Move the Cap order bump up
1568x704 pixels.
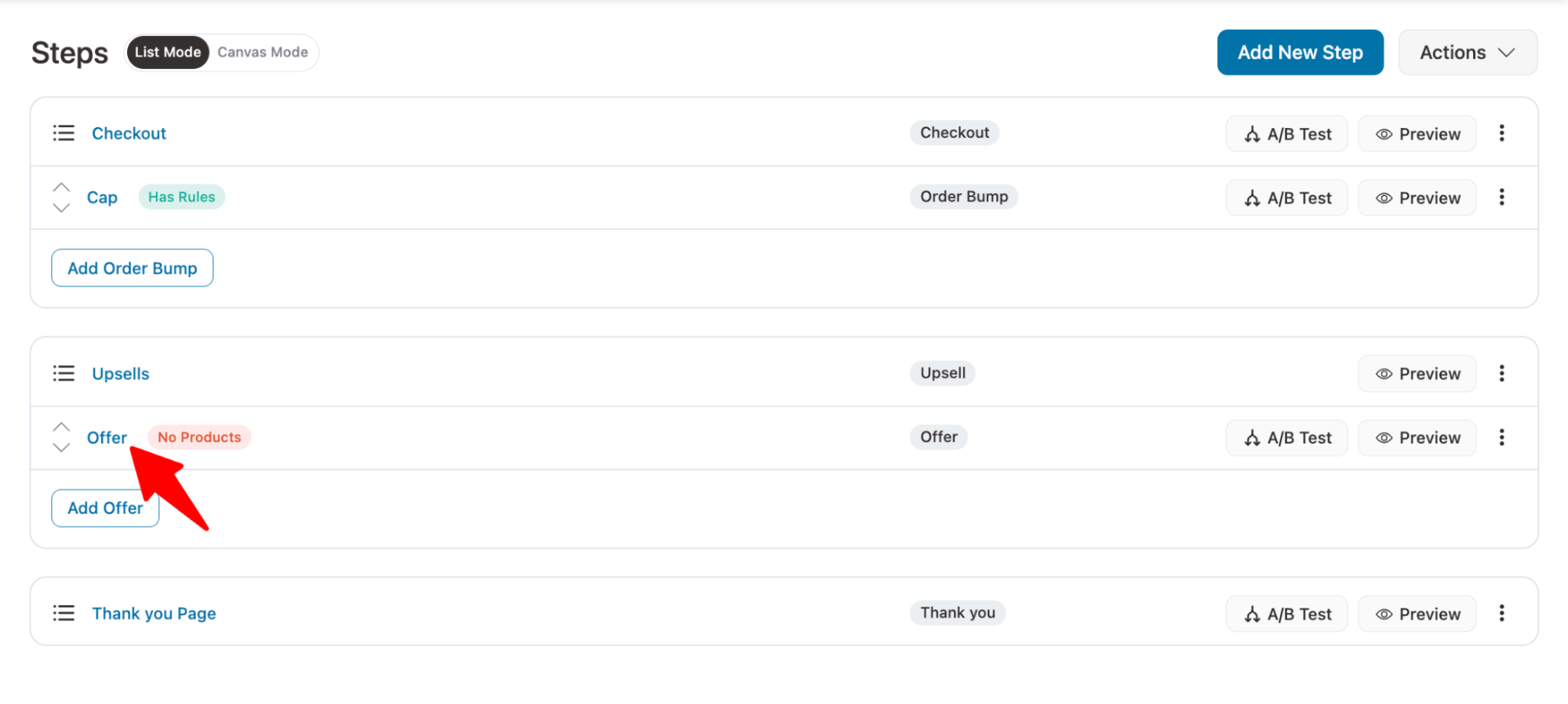click(61, 188)
